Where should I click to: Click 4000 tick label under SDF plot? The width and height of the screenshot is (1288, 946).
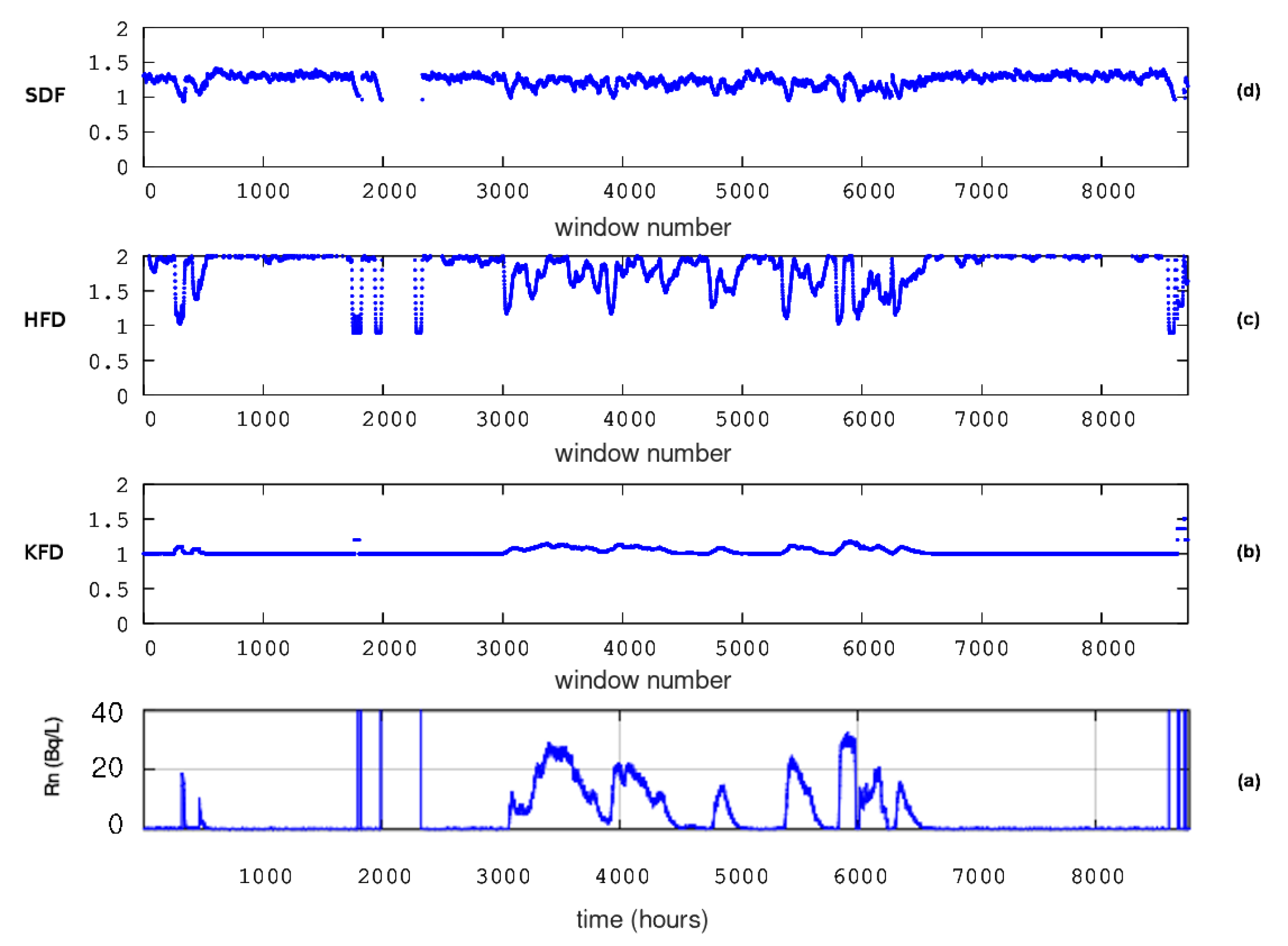tap(629, 191)
